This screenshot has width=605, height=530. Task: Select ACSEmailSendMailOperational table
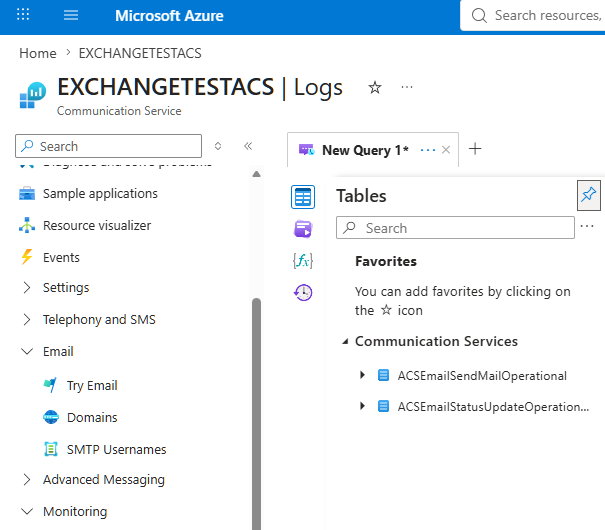[482, 376]
